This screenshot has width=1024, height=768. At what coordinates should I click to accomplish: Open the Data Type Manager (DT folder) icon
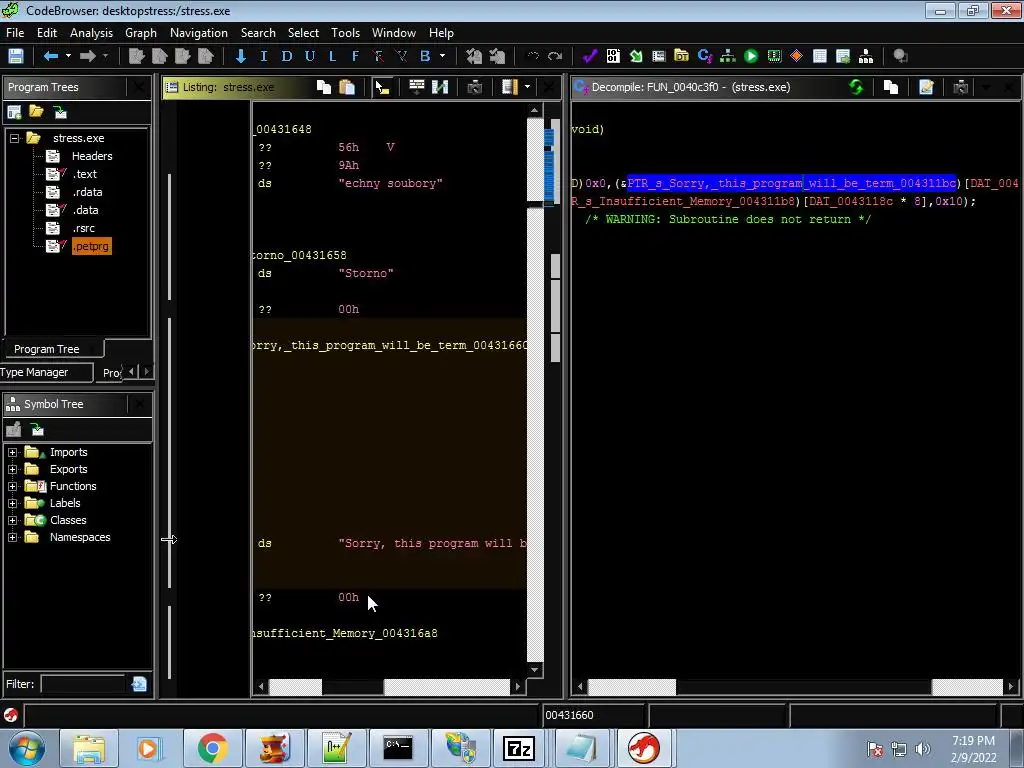point(681,56)
